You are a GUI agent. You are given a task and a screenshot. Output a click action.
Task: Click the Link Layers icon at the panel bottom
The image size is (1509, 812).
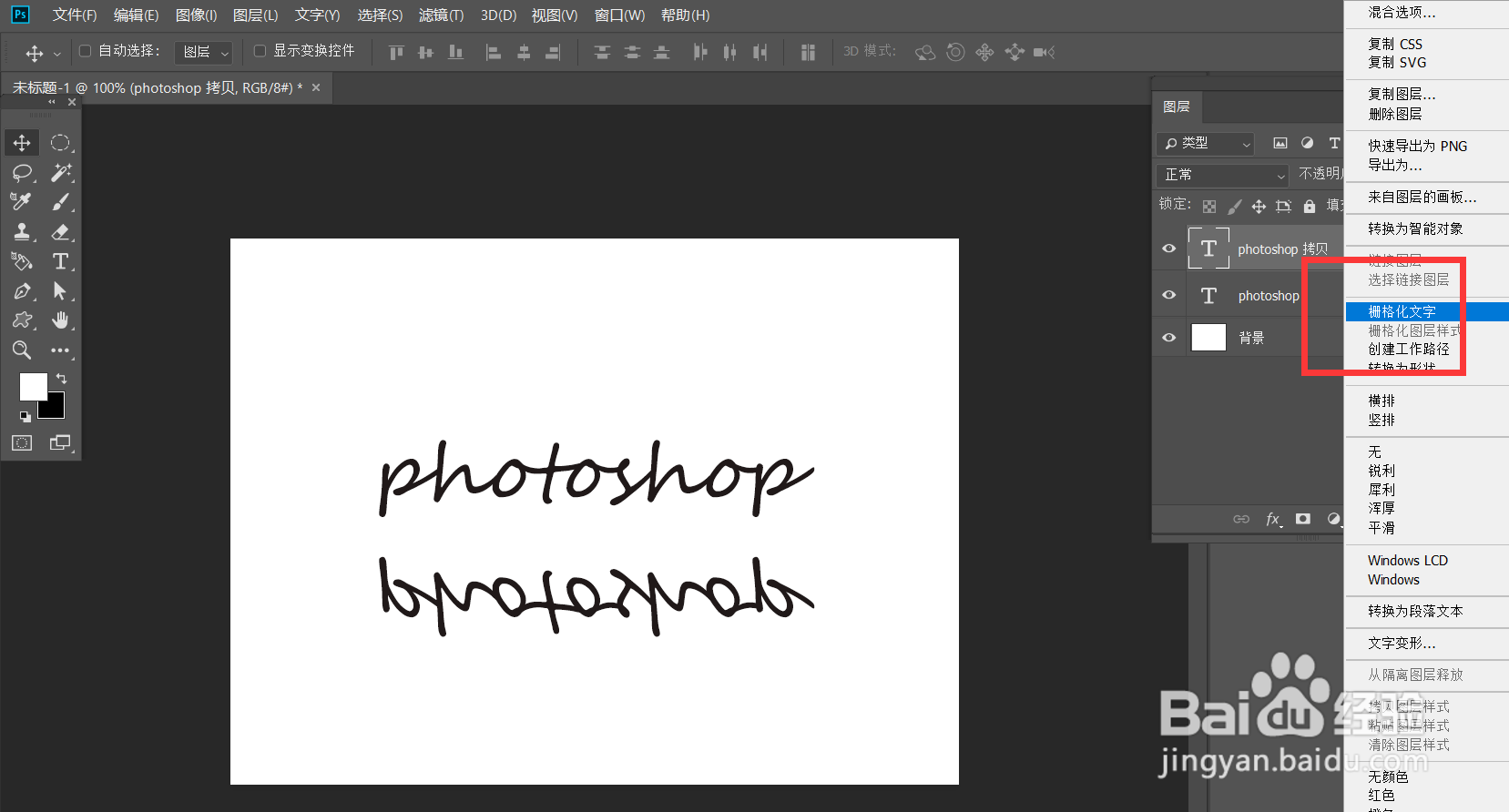point(1241,519)
